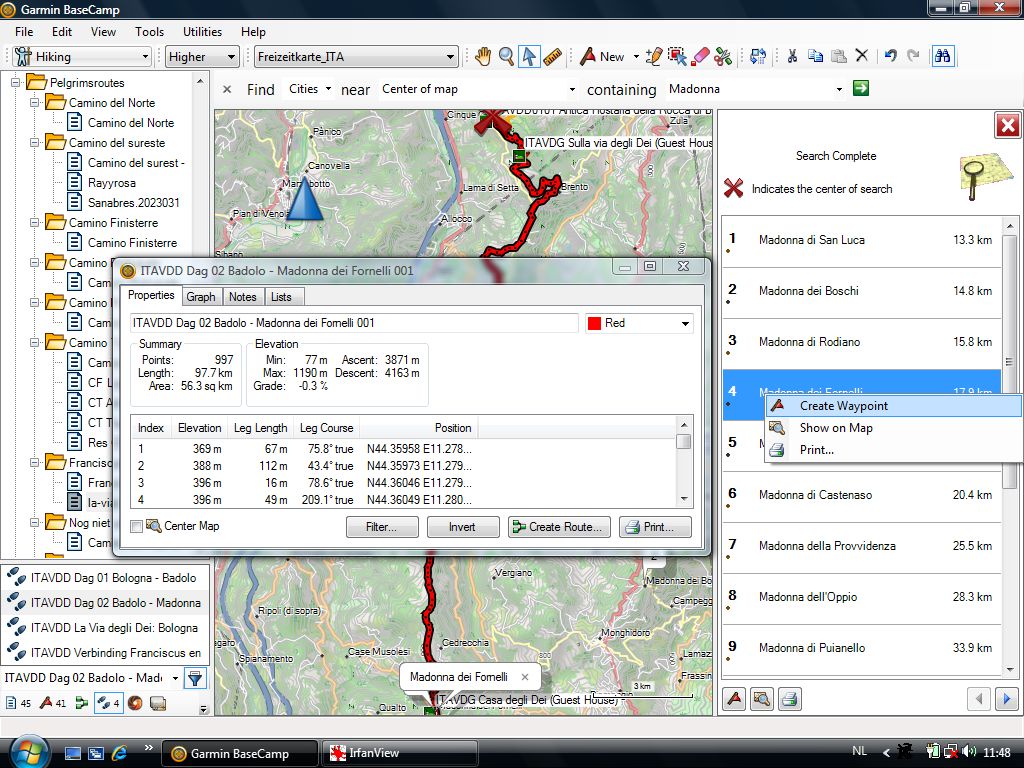
Task: Collapse the Camino del Norte folder
Action: 36,103
